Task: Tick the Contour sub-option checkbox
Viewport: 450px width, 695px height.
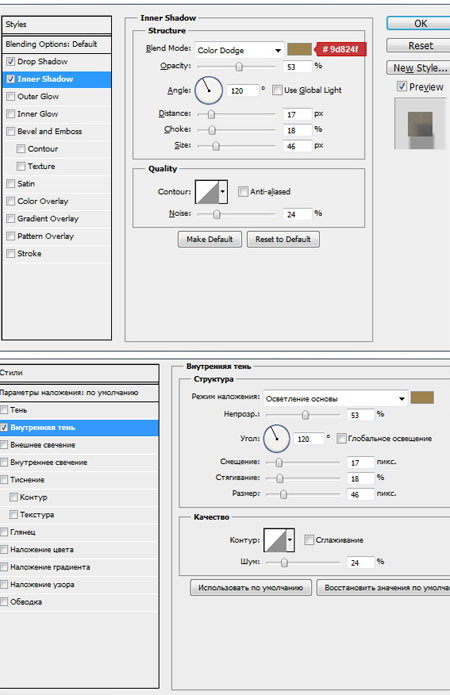Action: 21,149
